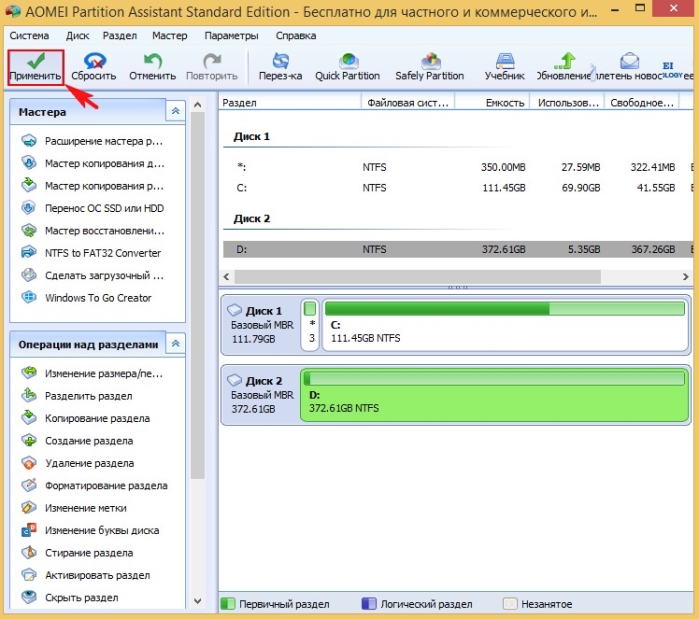Launch Мастер восстановления wizard
Screen dimensions: 699x619
pos(93,231)
